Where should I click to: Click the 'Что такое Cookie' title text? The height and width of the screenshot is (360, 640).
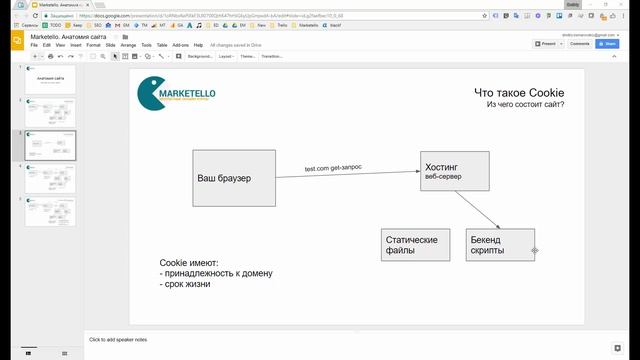(519, 93)
